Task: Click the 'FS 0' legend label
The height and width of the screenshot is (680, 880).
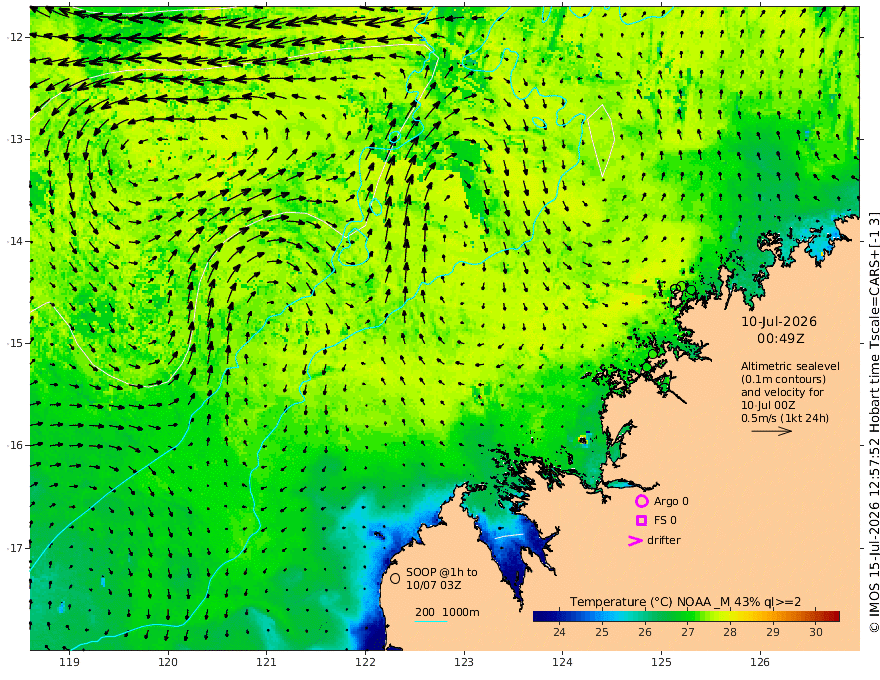Action: (x=665, y=520)
